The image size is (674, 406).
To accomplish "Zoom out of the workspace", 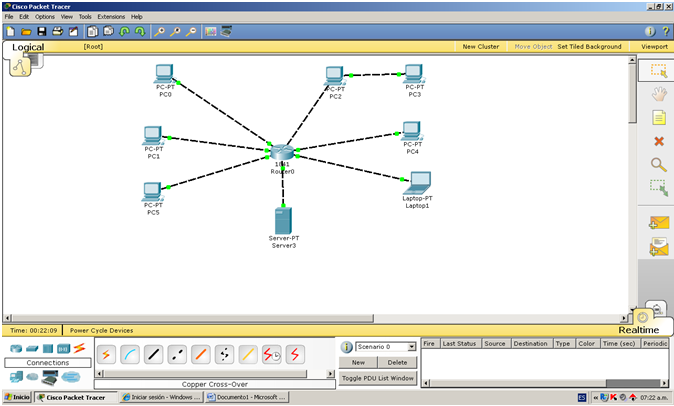I will (x=191, y=31).
